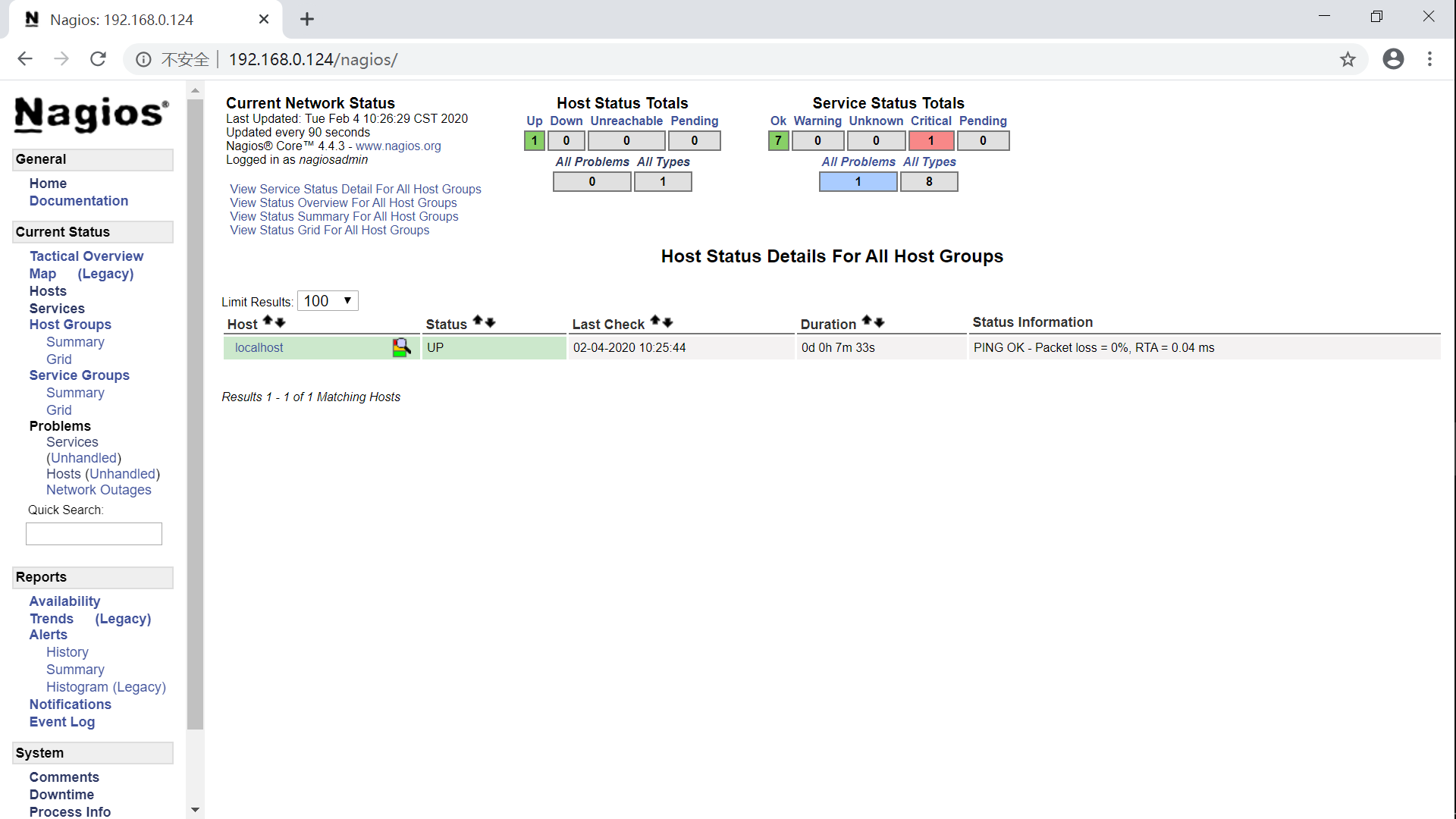This screenshot has height=819, width=1456.
Task: Sort Host column descending with down arrow
Action: [281, 323]
